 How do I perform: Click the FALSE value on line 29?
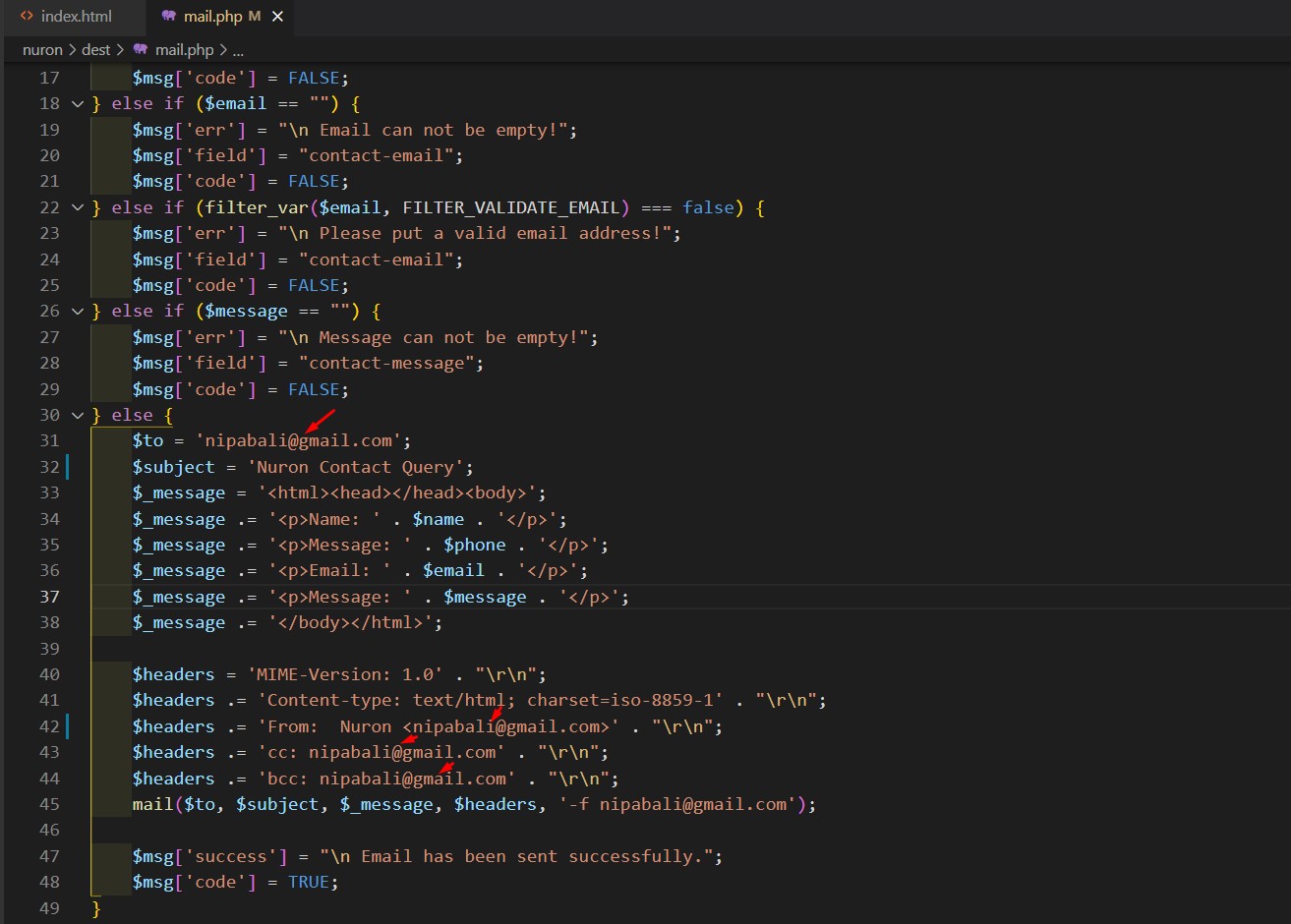tap(314, 389)
